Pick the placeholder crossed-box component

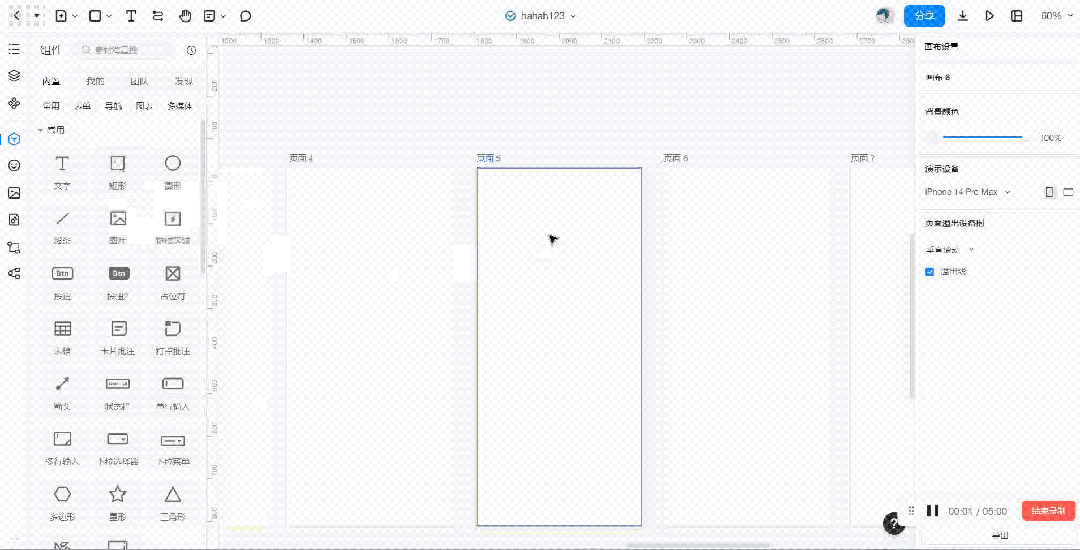coord(172,282)
